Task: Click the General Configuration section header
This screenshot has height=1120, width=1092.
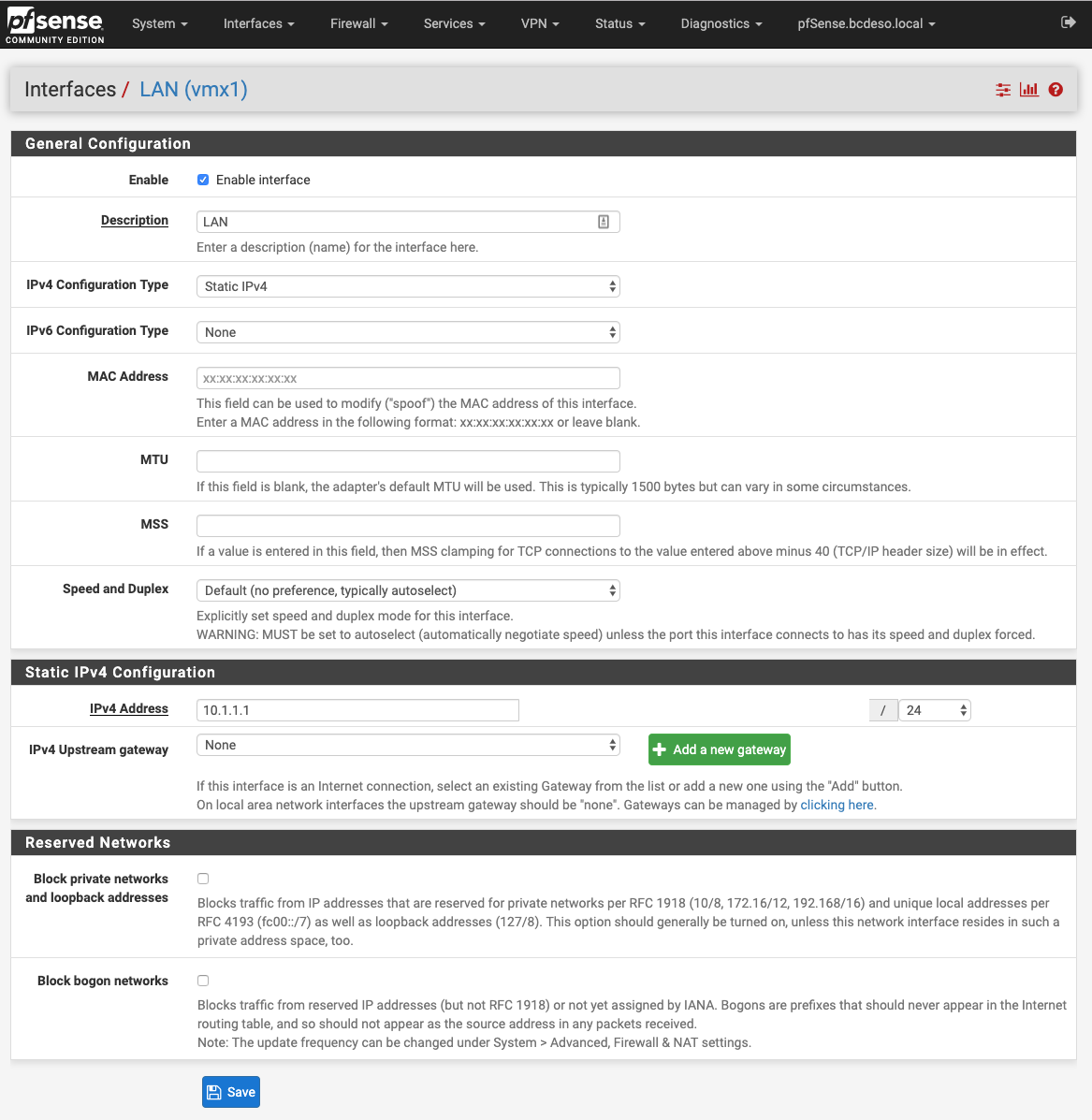Action: coord(544,143)
